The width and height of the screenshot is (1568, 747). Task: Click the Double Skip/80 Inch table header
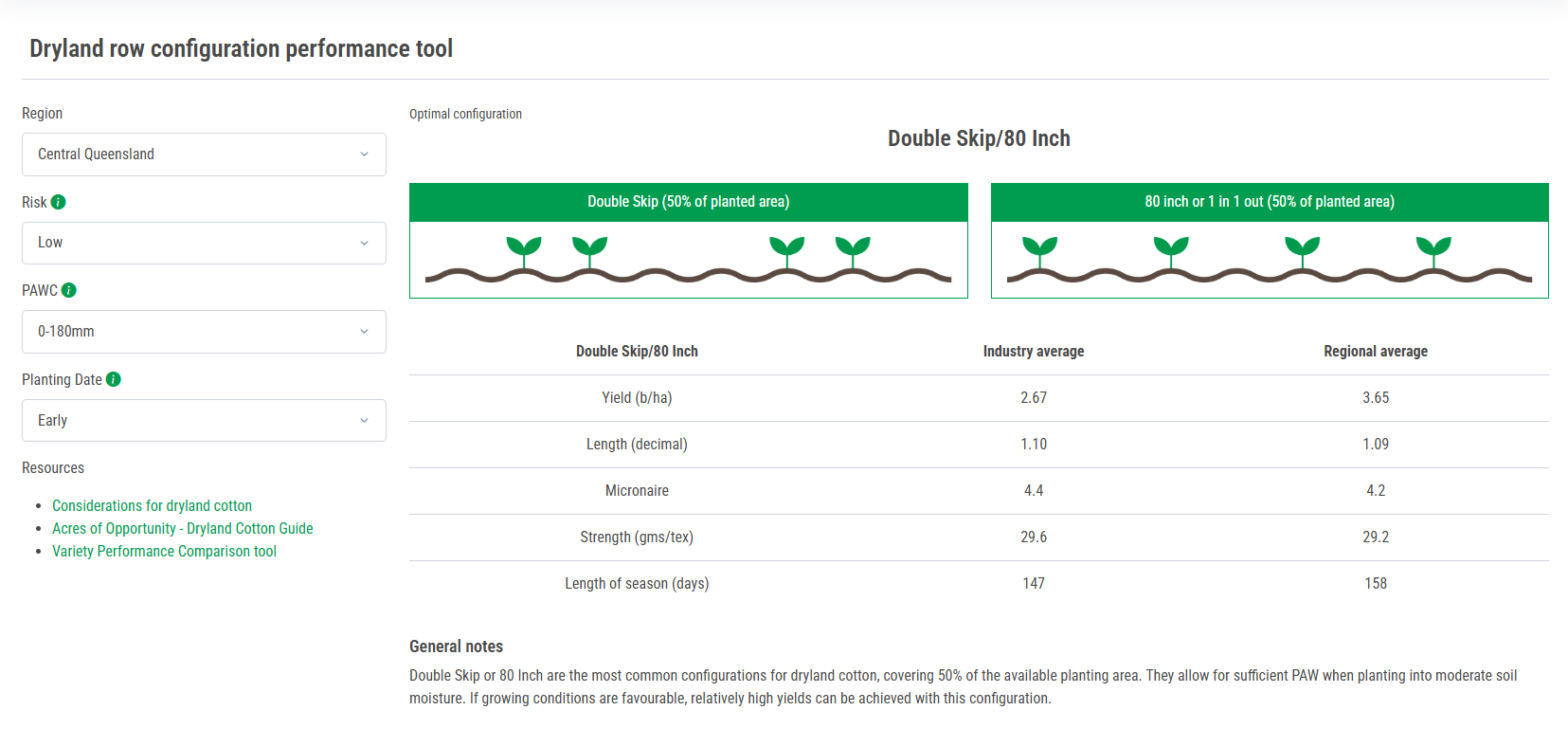[x=637, y=351]
